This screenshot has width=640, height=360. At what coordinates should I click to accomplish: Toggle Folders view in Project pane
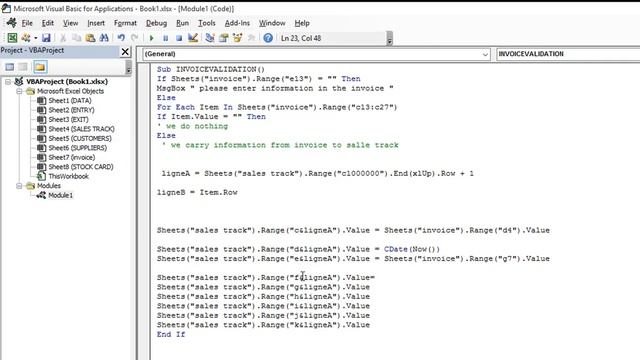pyautogui.click(x=40, y=67)
